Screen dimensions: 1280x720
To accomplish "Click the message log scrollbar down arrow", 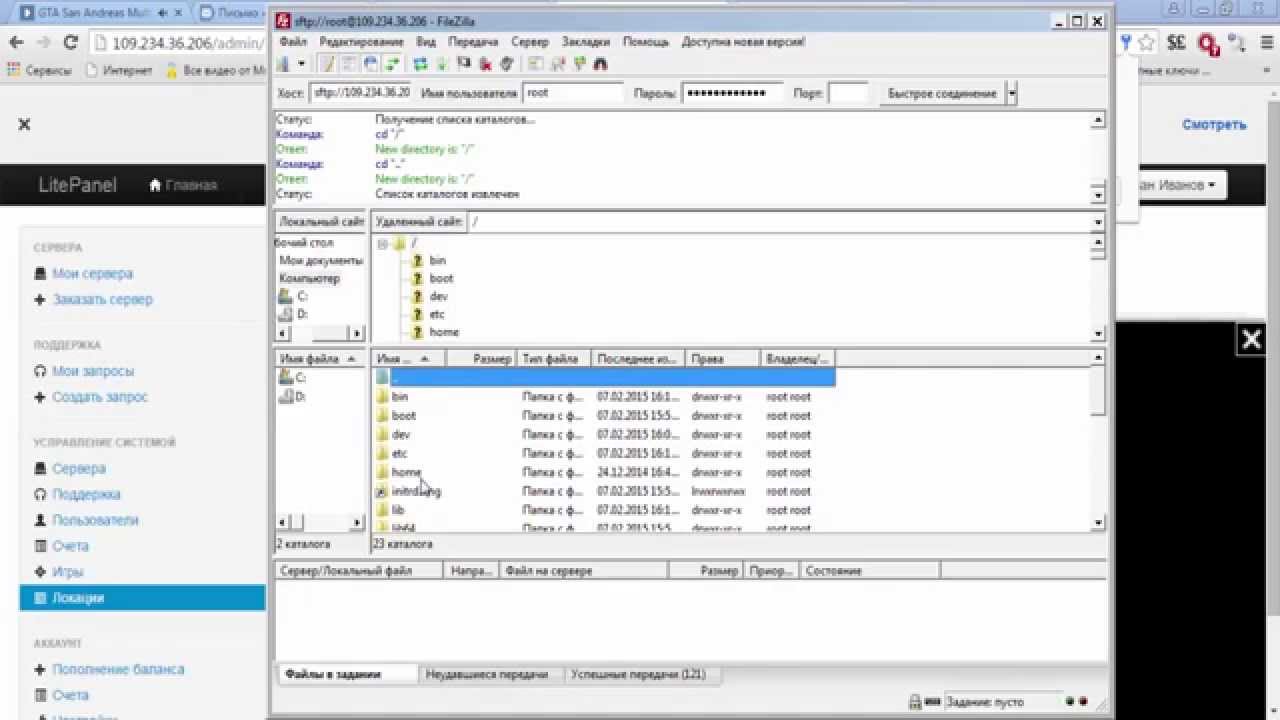I will pos(1098,196).
